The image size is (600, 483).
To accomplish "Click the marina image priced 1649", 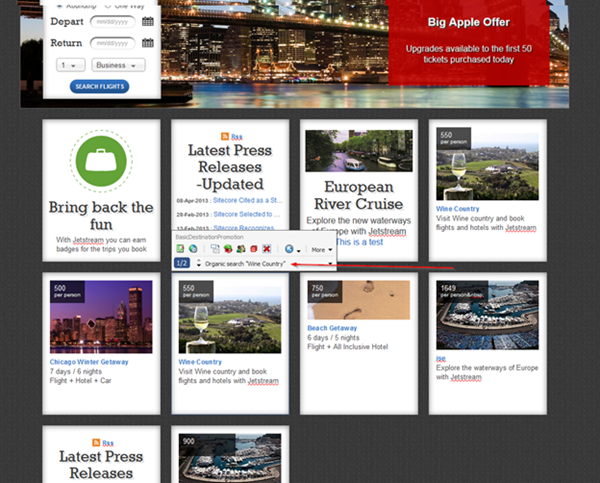I will coord(488,315).
